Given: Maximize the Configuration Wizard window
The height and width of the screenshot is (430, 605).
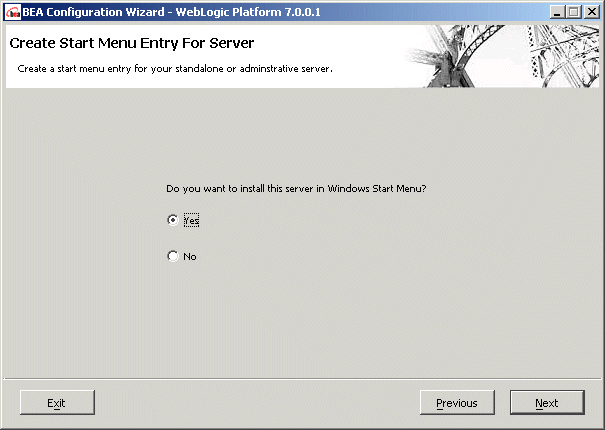Looking at the screenshot, I should (x=574, y=12).
